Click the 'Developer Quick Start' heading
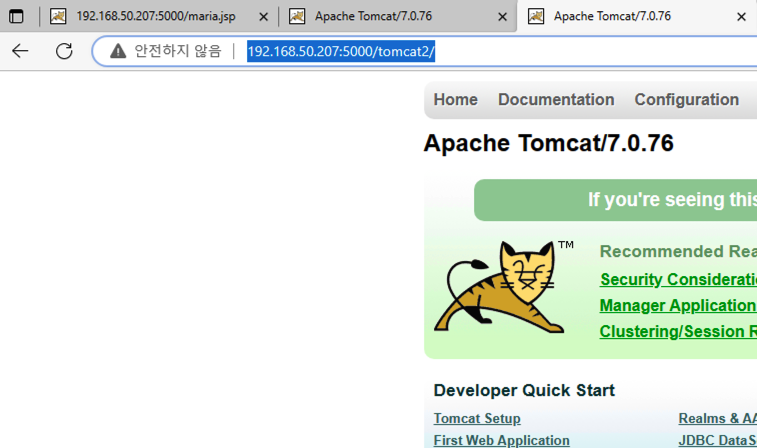This screenshot has height=448, width=757. [524, 390]
